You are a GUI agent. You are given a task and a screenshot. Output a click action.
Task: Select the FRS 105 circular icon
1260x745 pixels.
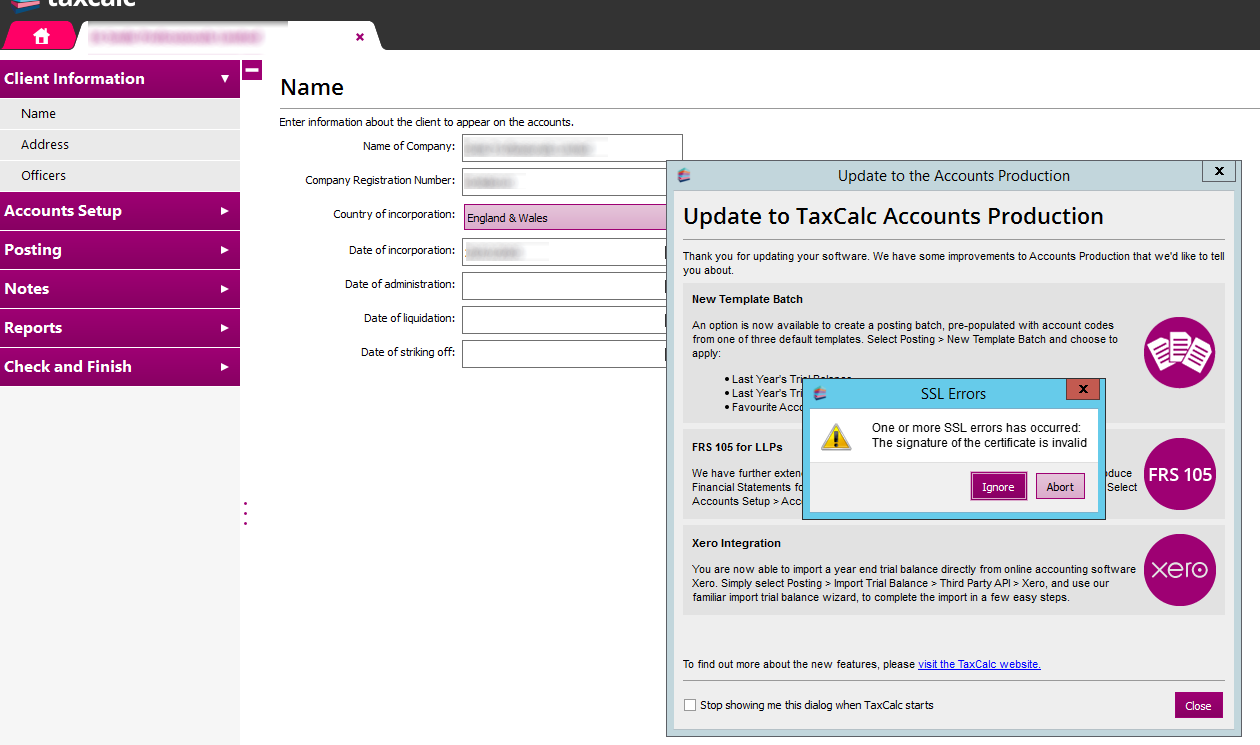coord(1179,474)
